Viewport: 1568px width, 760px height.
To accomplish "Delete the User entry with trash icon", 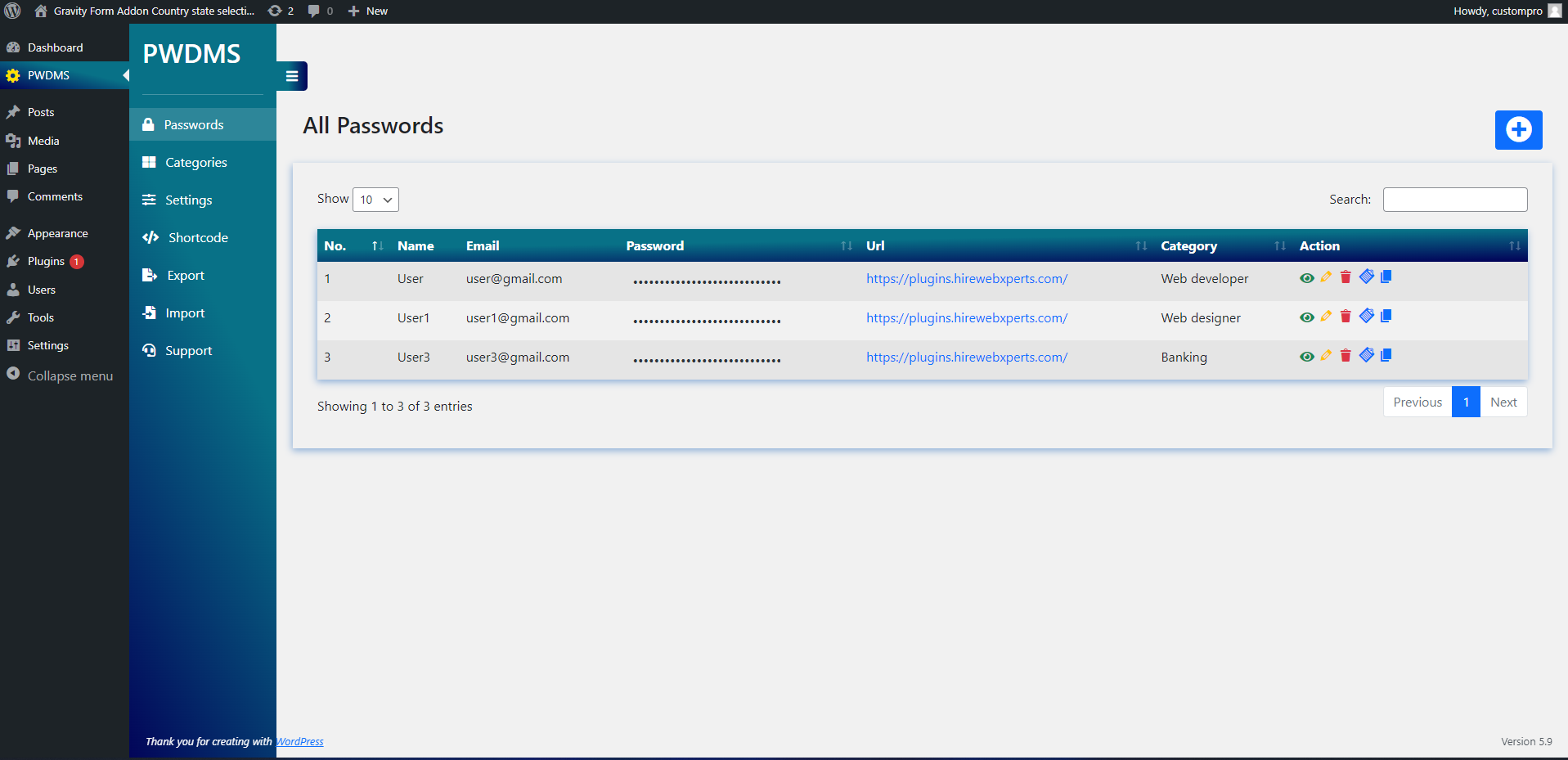I will 1346,277.
